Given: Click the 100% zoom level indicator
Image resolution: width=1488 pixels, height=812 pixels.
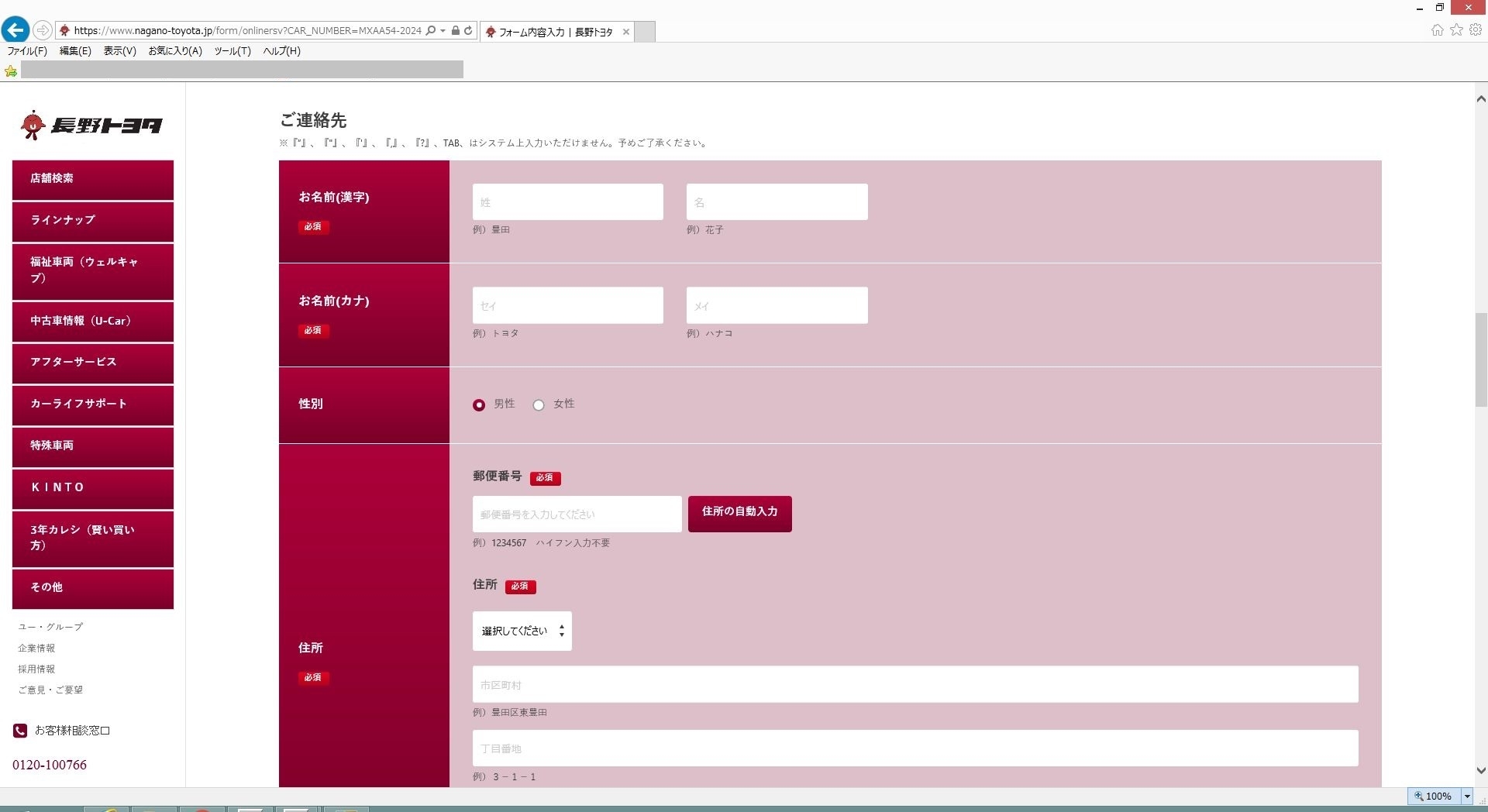Looking at the screenshot, I should click(x=1435, y=796).
